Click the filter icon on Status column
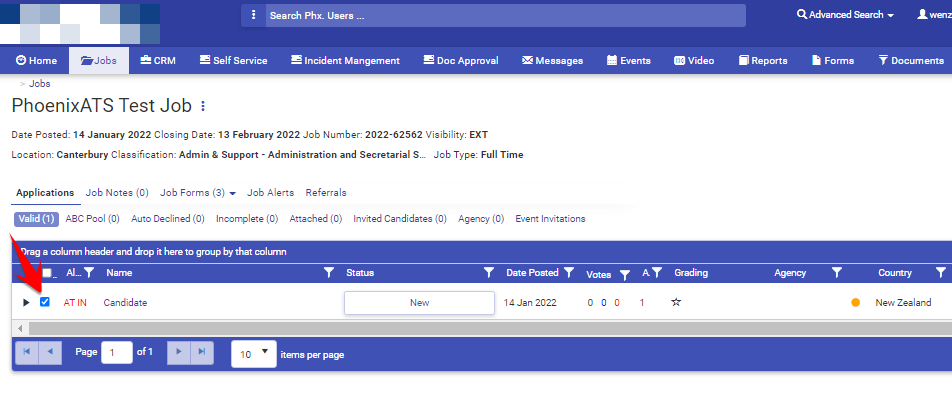 (x=489, y=273)
